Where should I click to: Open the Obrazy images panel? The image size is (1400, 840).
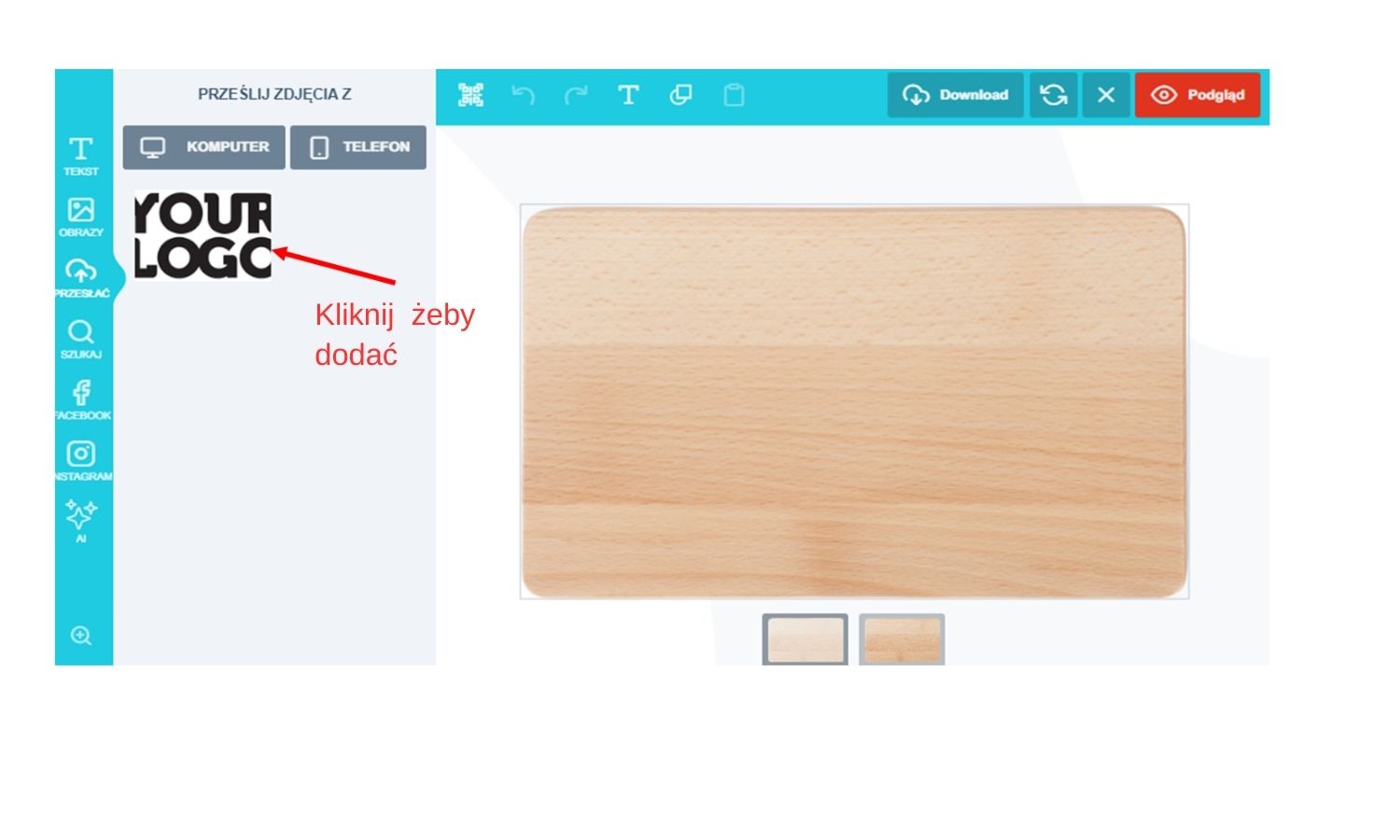point(81,217)
